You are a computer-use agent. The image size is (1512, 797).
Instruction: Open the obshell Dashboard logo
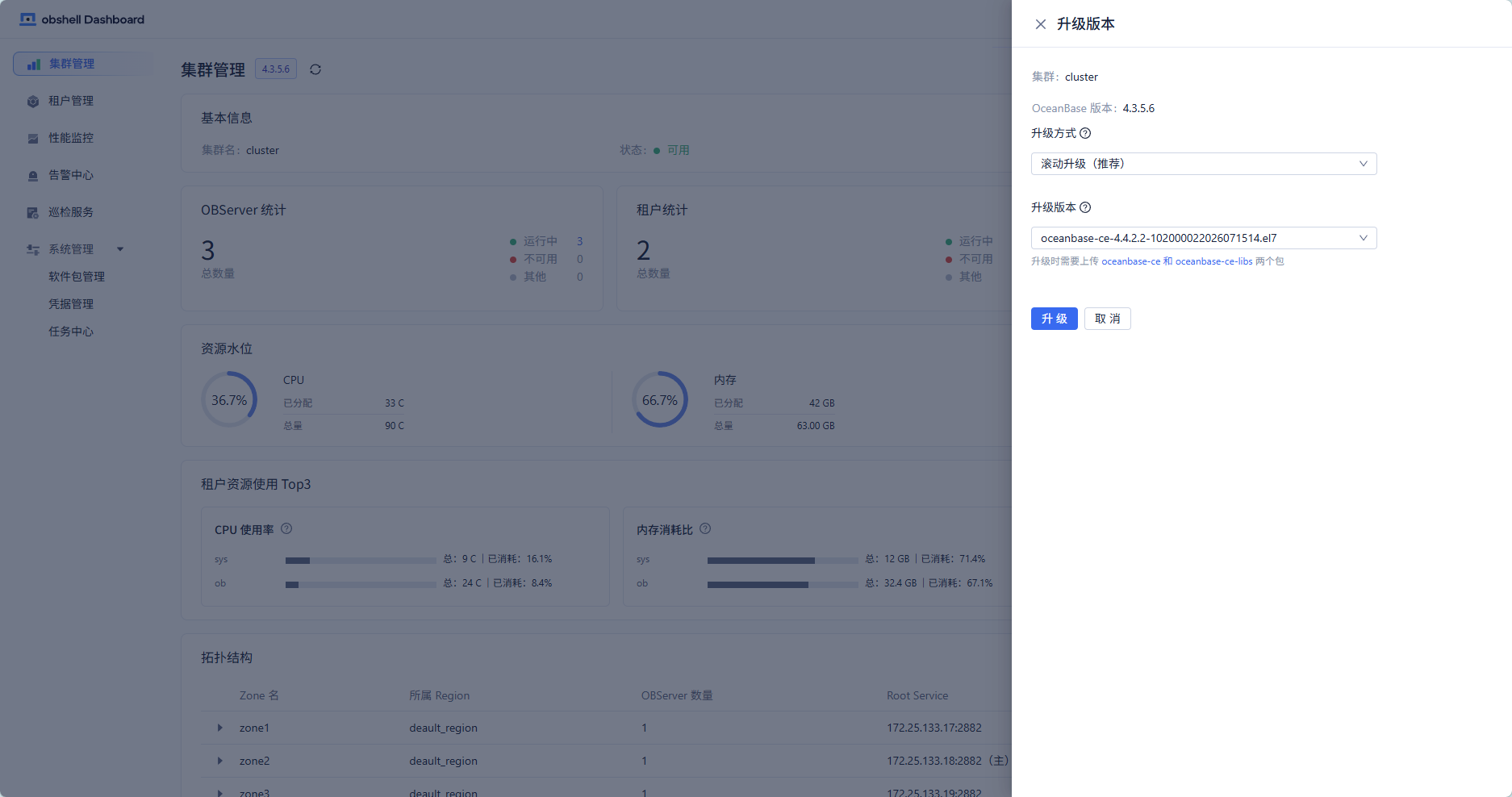click(x=82, y=19)
